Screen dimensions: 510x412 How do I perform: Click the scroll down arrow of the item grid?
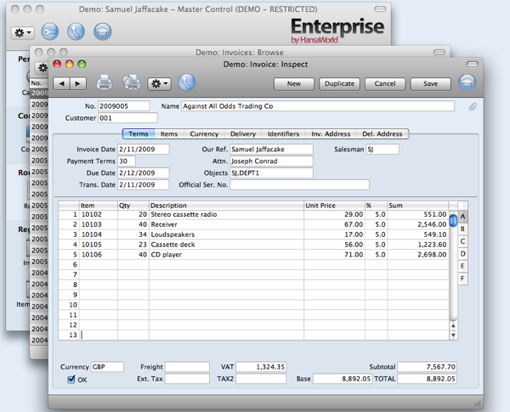pyautogui.click(x=453, y=335)
